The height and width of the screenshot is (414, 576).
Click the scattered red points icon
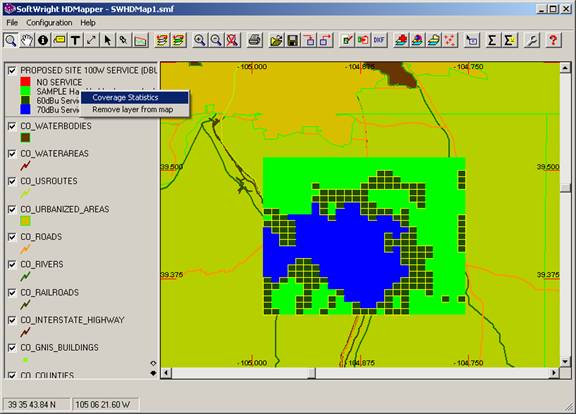pos(450,40)
